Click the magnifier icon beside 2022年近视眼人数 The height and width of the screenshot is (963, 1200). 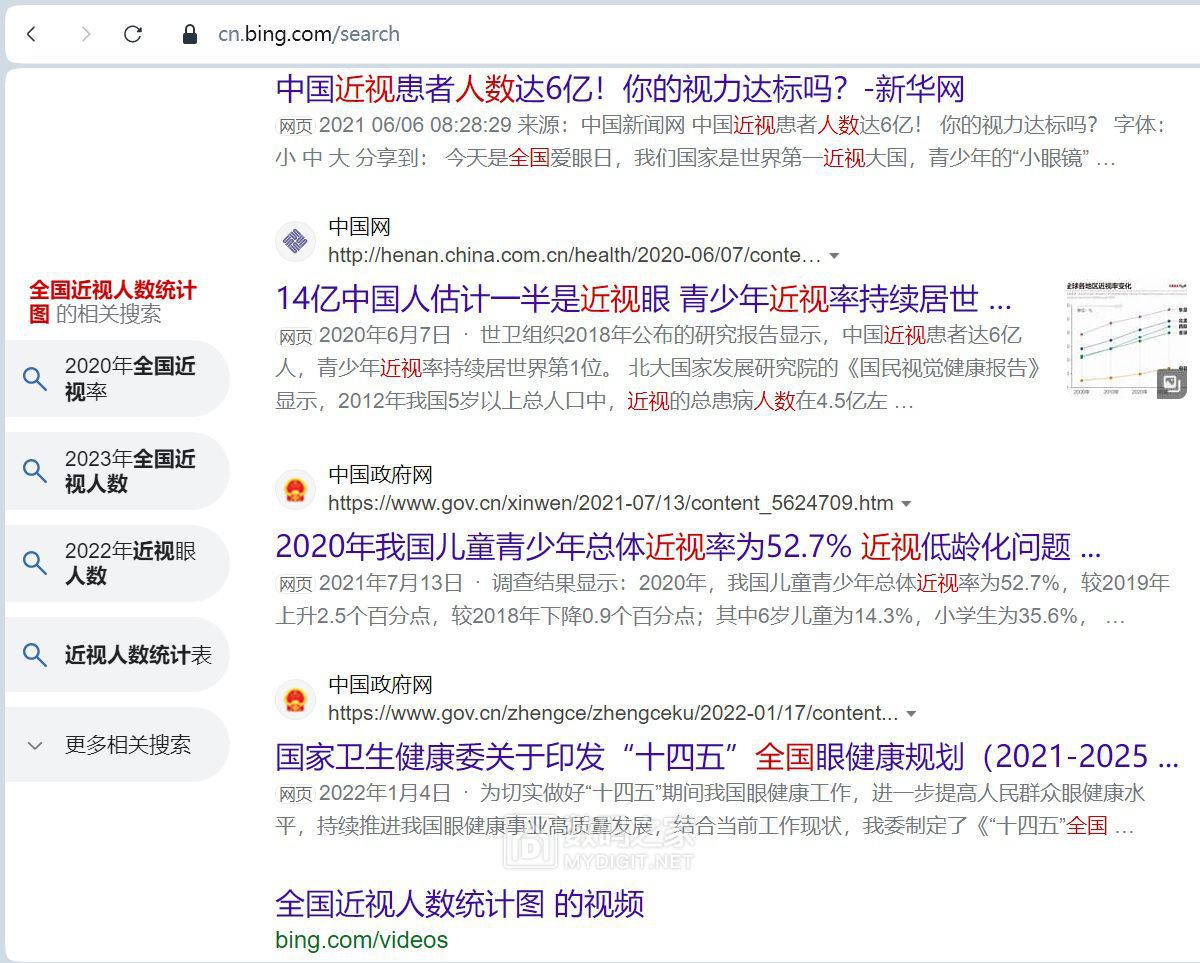pos(35,563)
